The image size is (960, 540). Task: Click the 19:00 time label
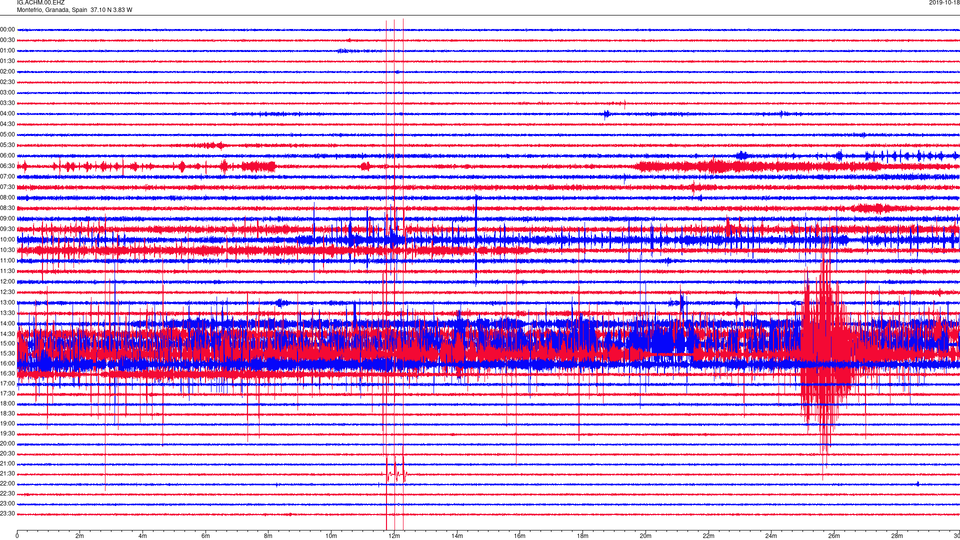pos(8,424)
